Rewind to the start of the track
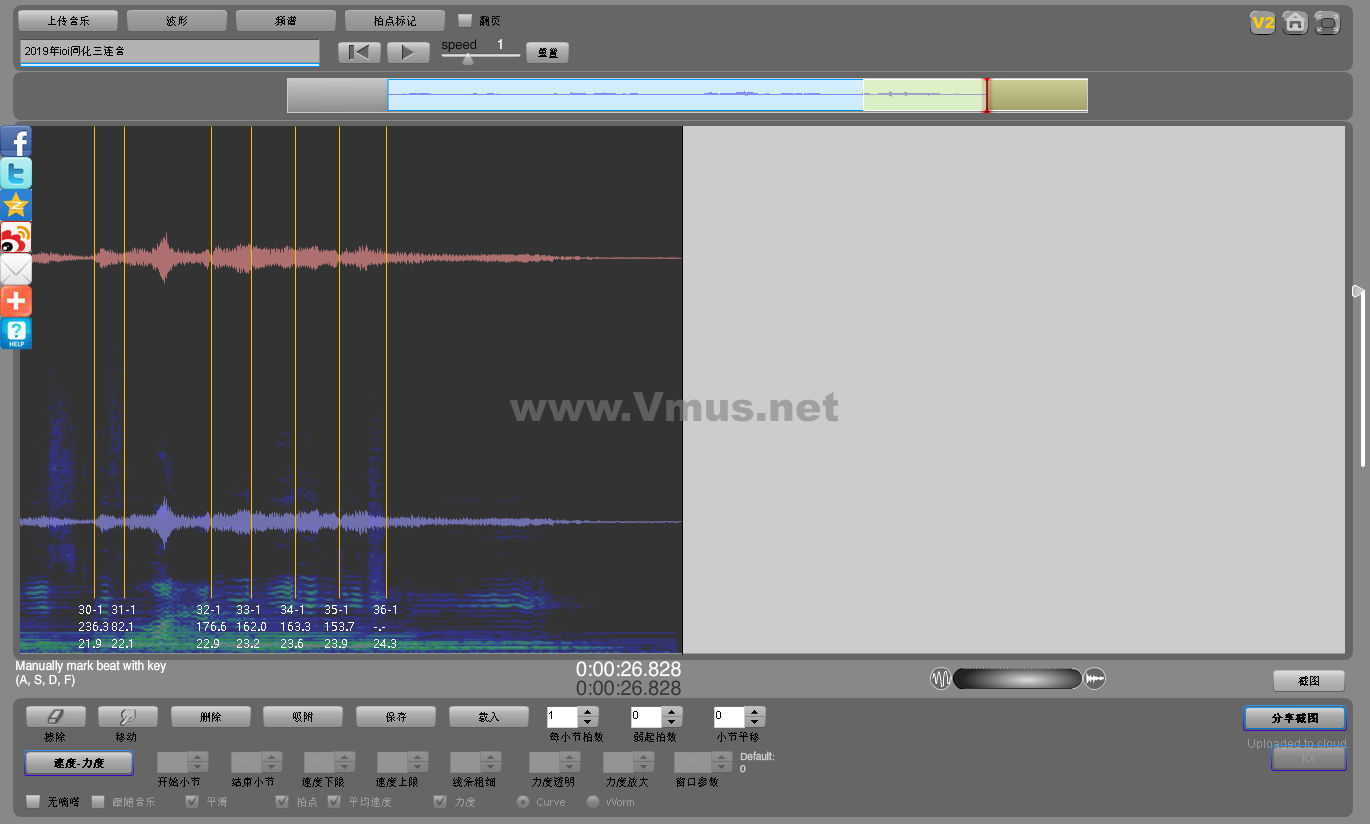1370x824 pixels. pos(359,52)
